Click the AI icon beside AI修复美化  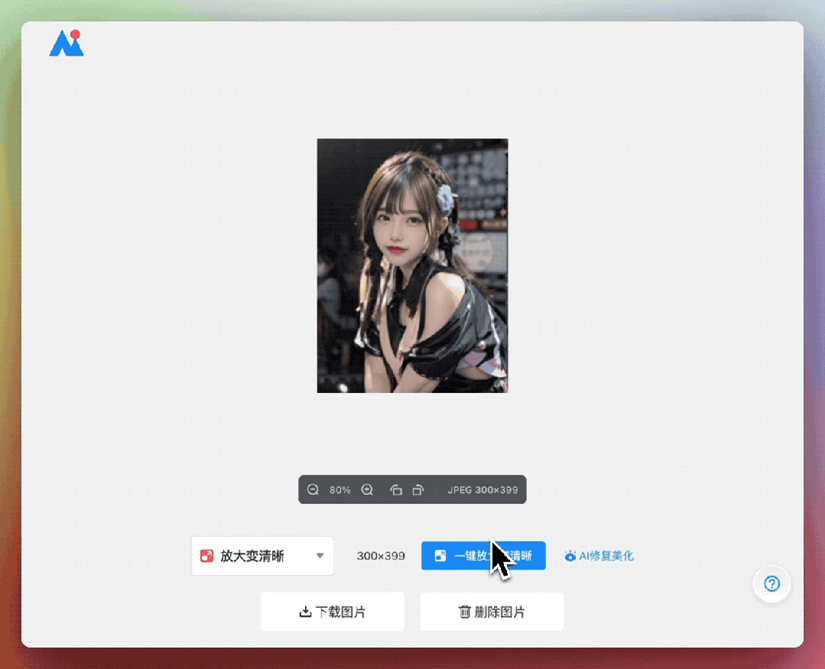[570, 556]
